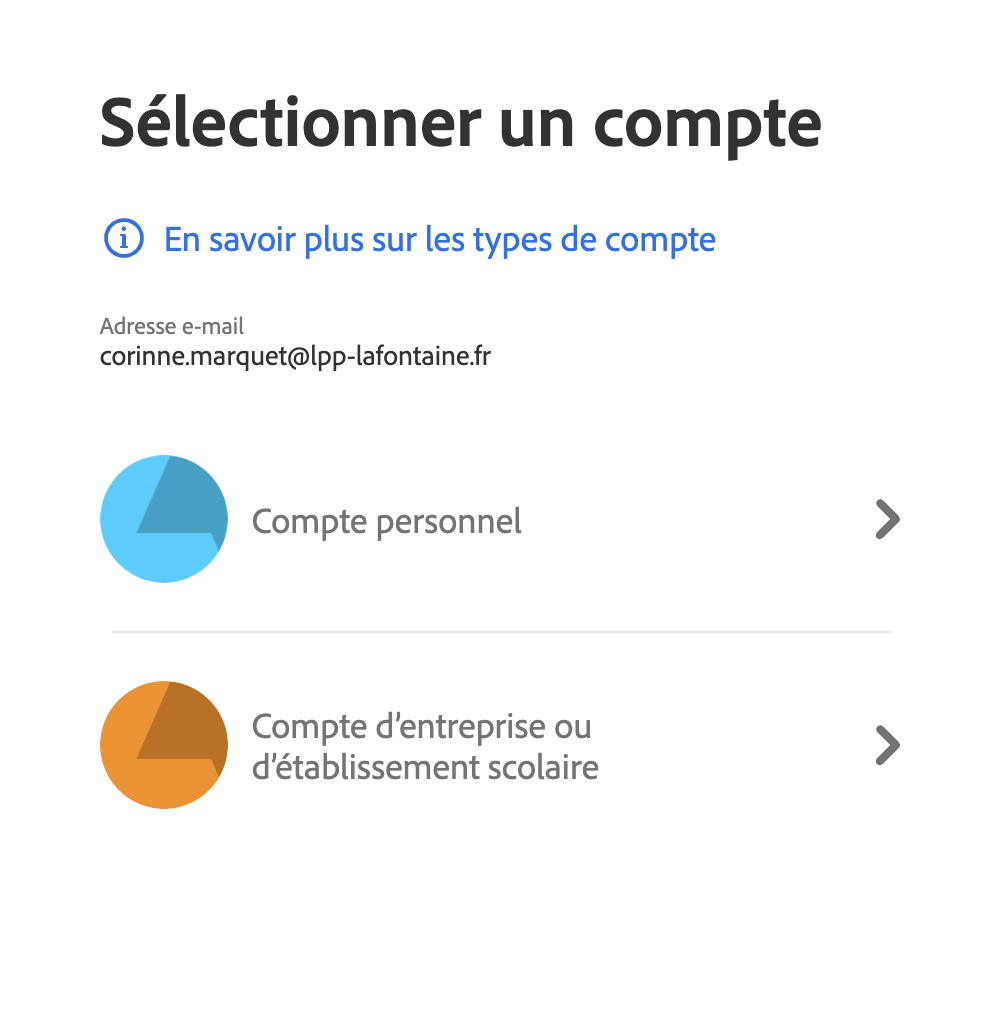The height and width of the screenshot is (1014, 996).
Task: Click the 'Adresse e-mail' field label
Action: (172, 326)
